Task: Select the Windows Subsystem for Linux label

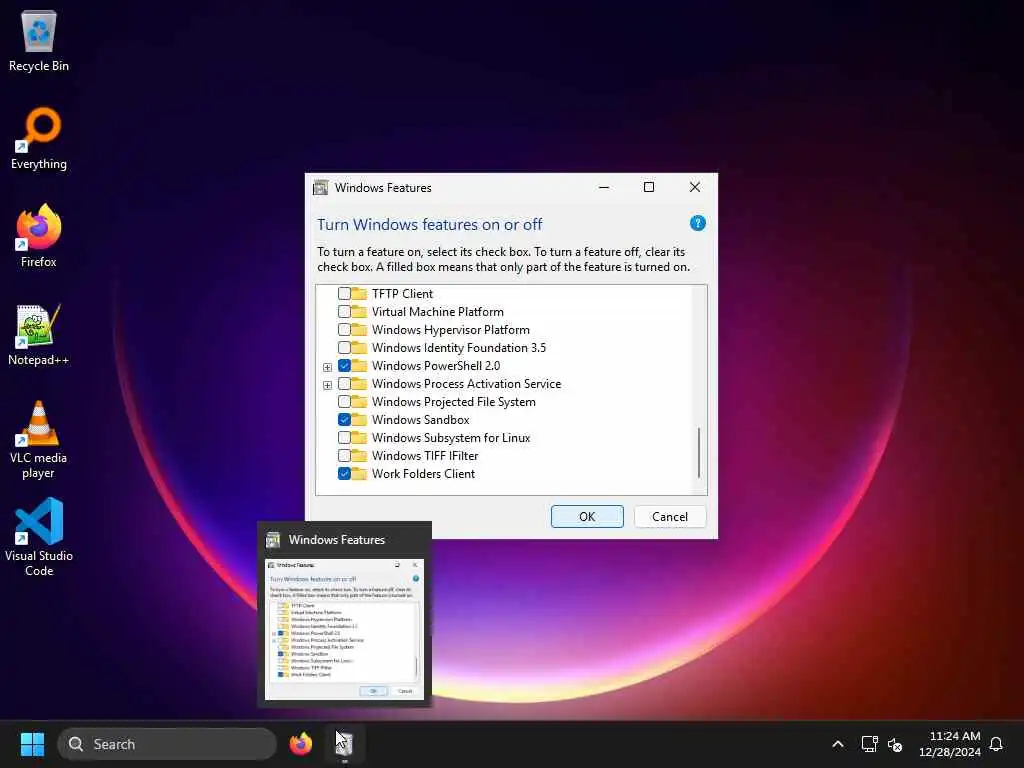Action: pyautogui.click(x=451, y=438)
